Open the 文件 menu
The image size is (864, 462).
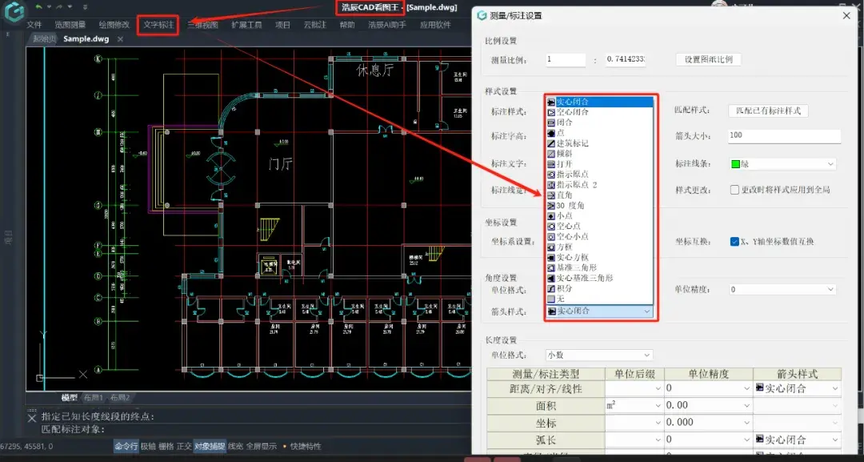coord(34,25)
